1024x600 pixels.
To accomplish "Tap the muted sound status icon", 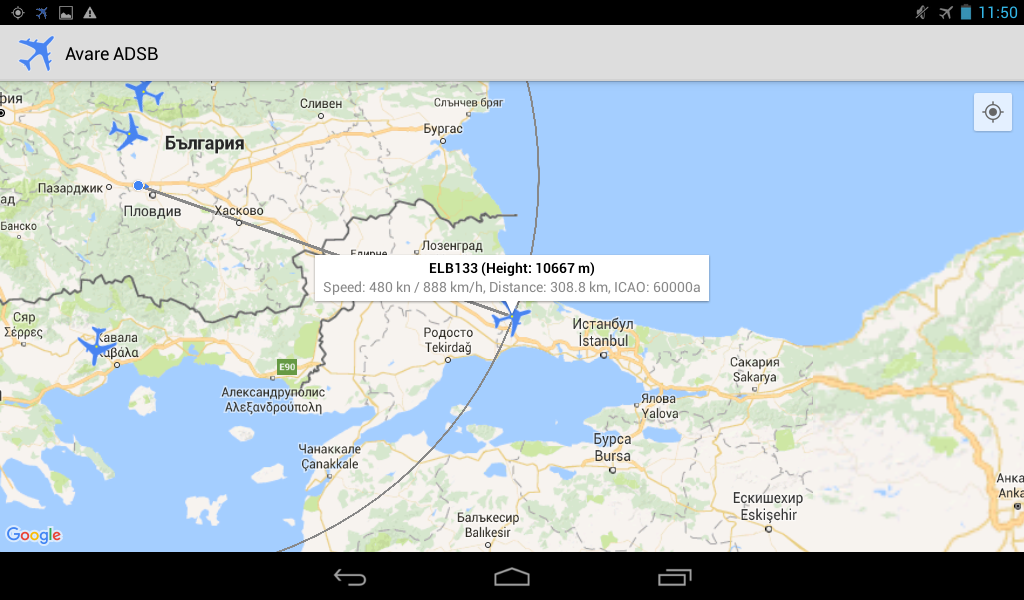I will pos(921,12).
